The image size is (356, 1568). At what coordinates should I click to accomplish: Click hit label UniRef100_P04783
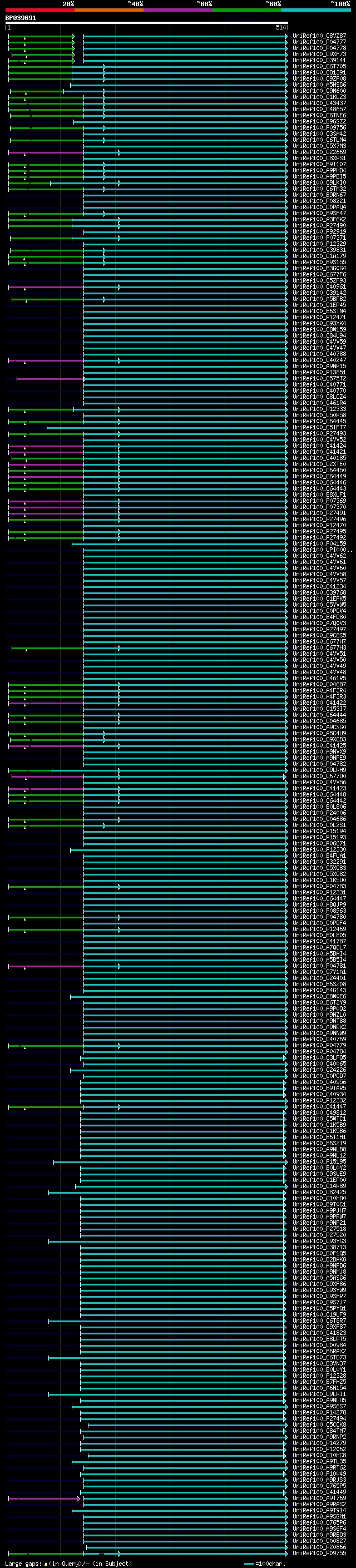(x=319, y=887)
